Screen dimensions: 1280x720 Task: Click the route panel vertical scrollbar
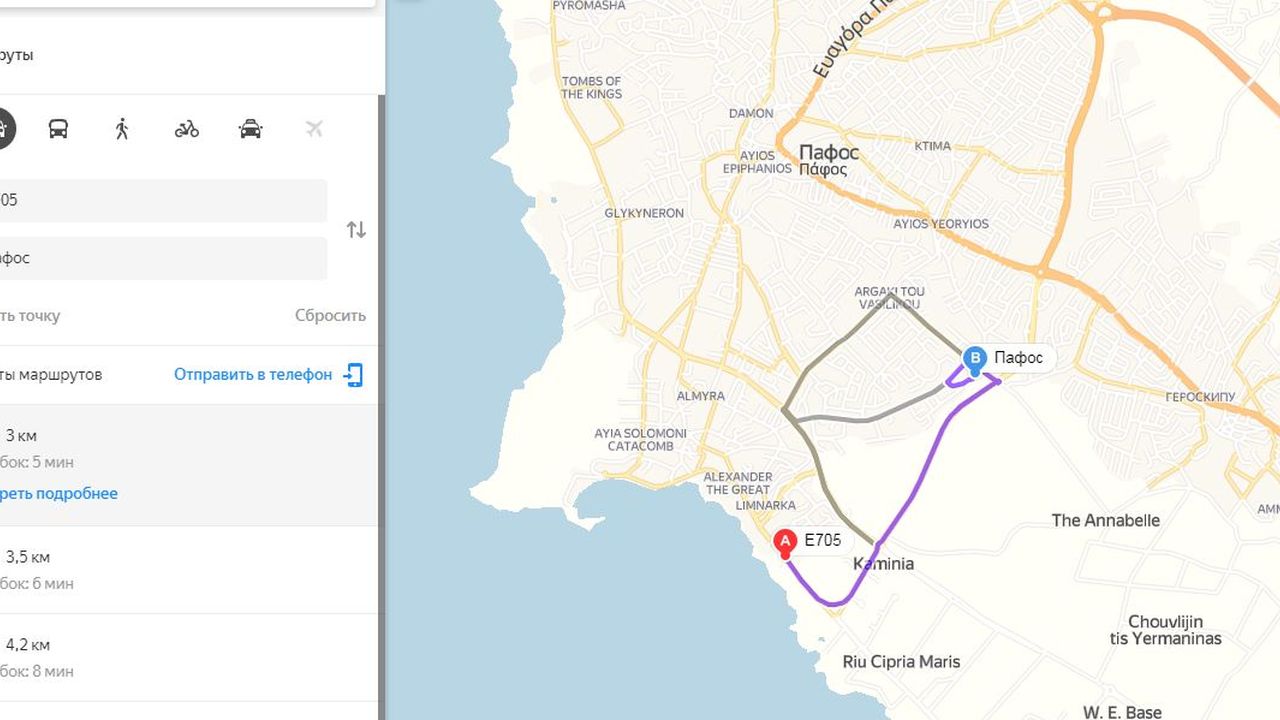(x=381, y=400)
